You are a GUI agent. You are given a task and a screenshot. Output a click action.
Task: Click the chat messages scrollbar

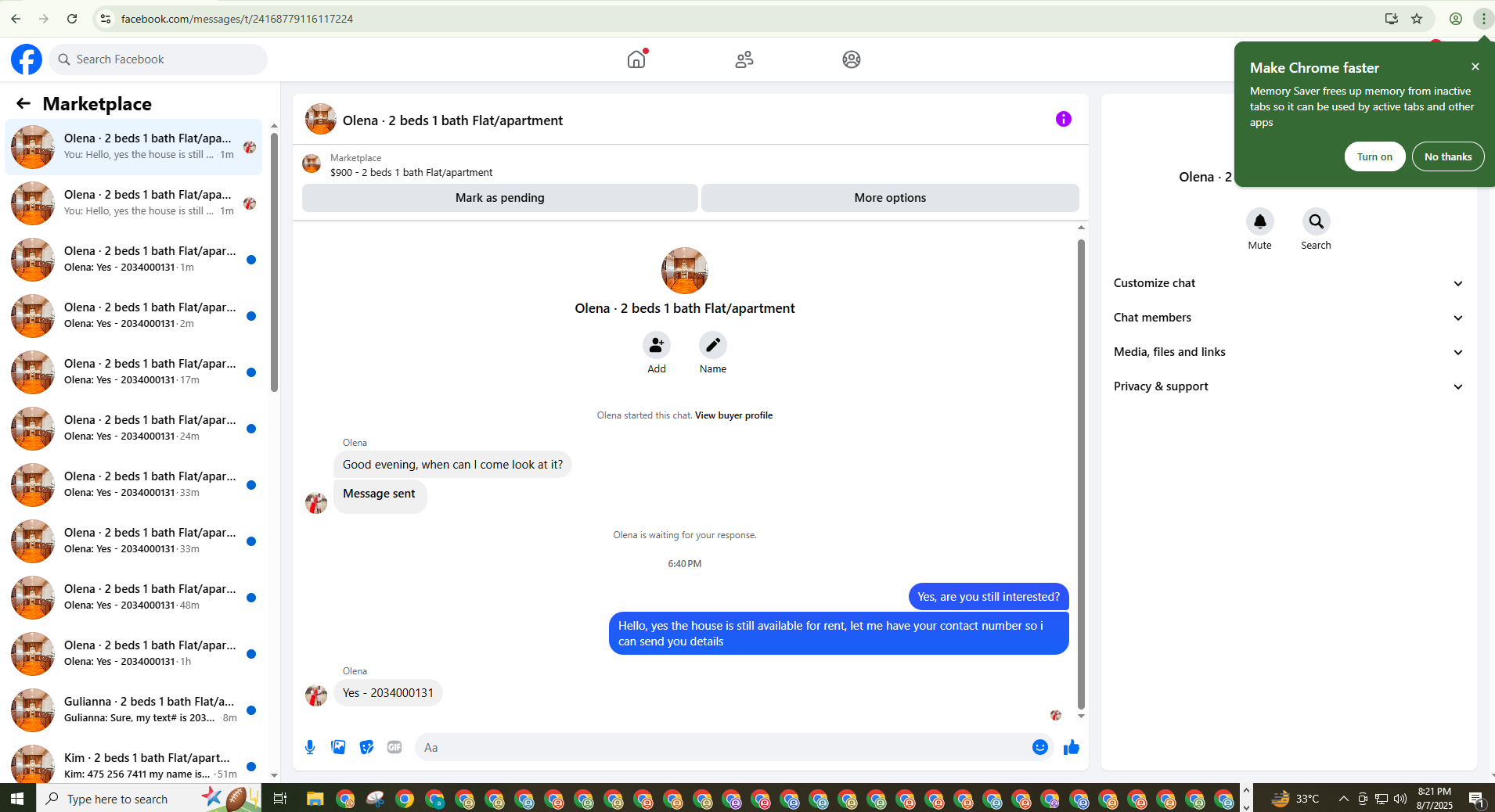click(x=1081, y=473)
